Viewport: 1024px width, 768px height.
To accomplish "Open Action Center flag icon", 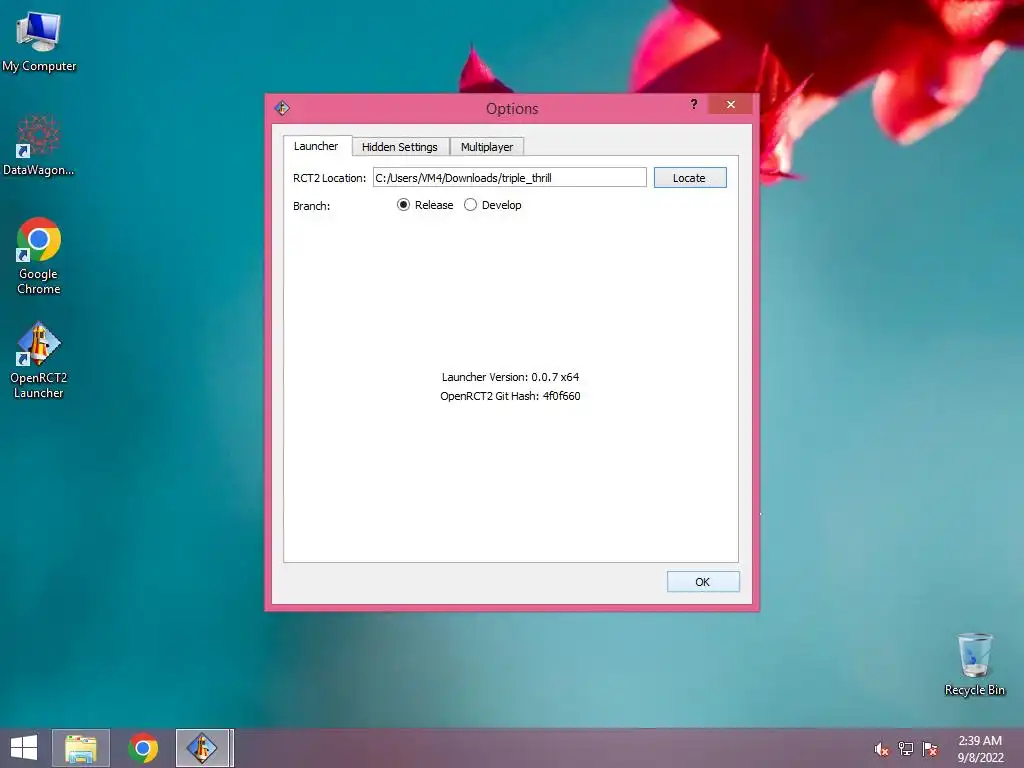I will pyautogui.click(x=930, y=749).
